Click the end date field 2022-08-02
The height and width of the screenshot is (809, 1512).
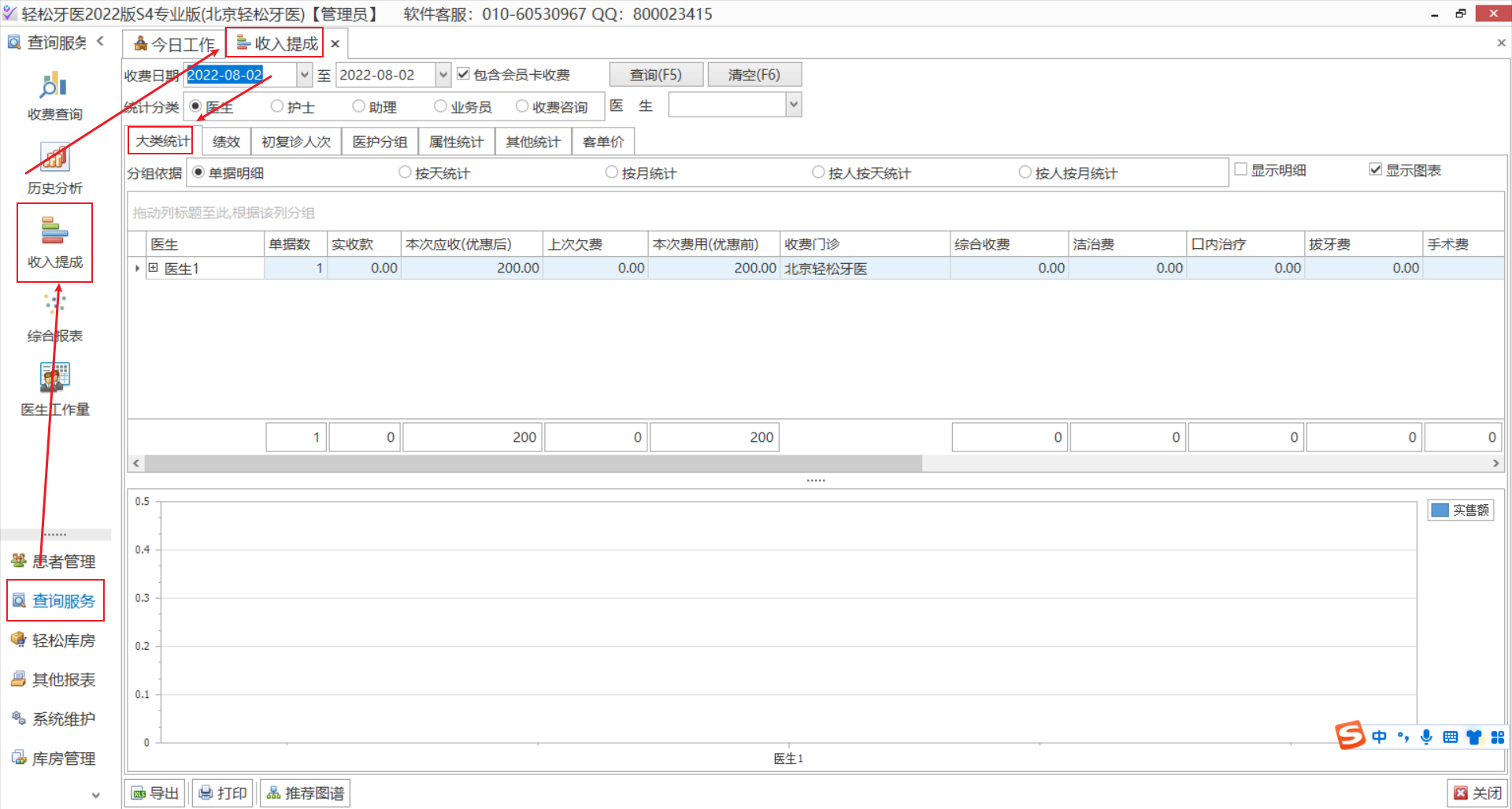(386, 75)
